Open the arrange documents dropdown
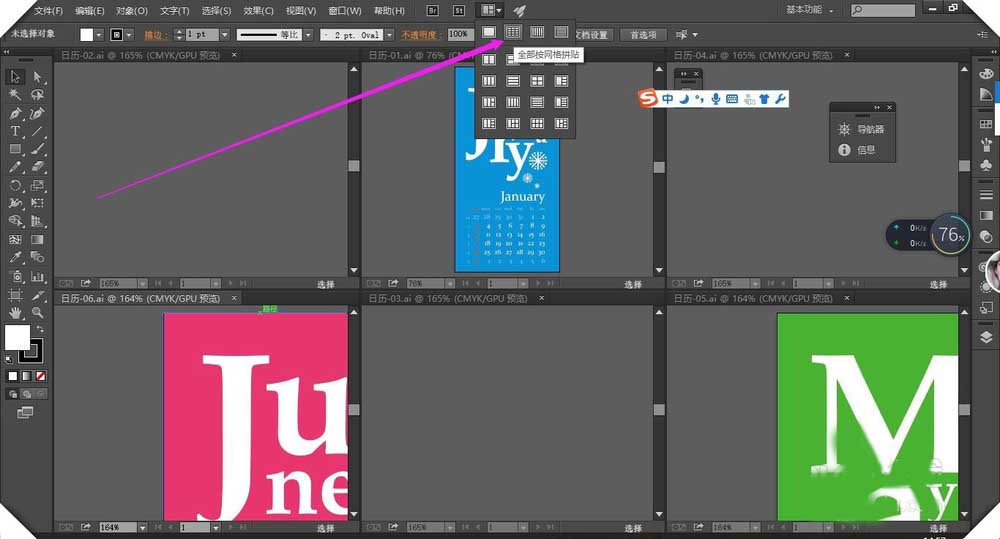The width and height of the screenshot is (1000, 539). coord(491,10)
